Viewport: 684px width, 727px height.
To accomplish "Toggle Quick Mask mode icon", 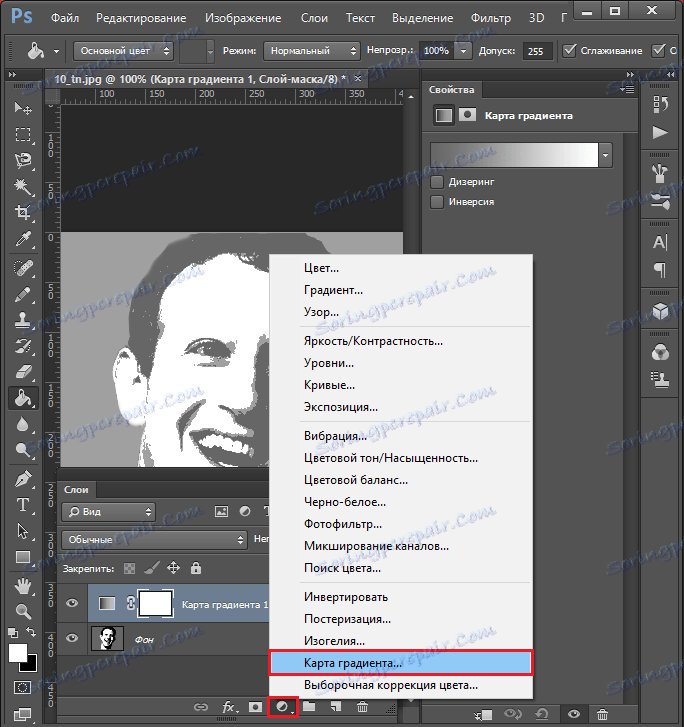I will (22, 687).
